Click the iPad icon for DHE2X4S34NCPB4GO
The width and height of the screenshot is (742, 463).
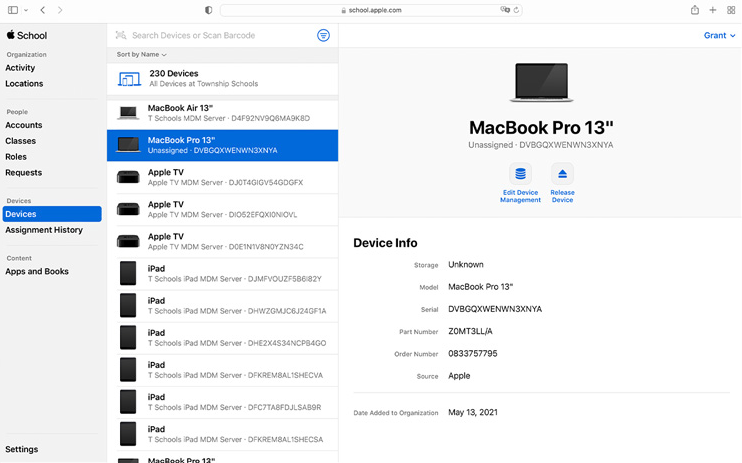click(x=128, y=338)
